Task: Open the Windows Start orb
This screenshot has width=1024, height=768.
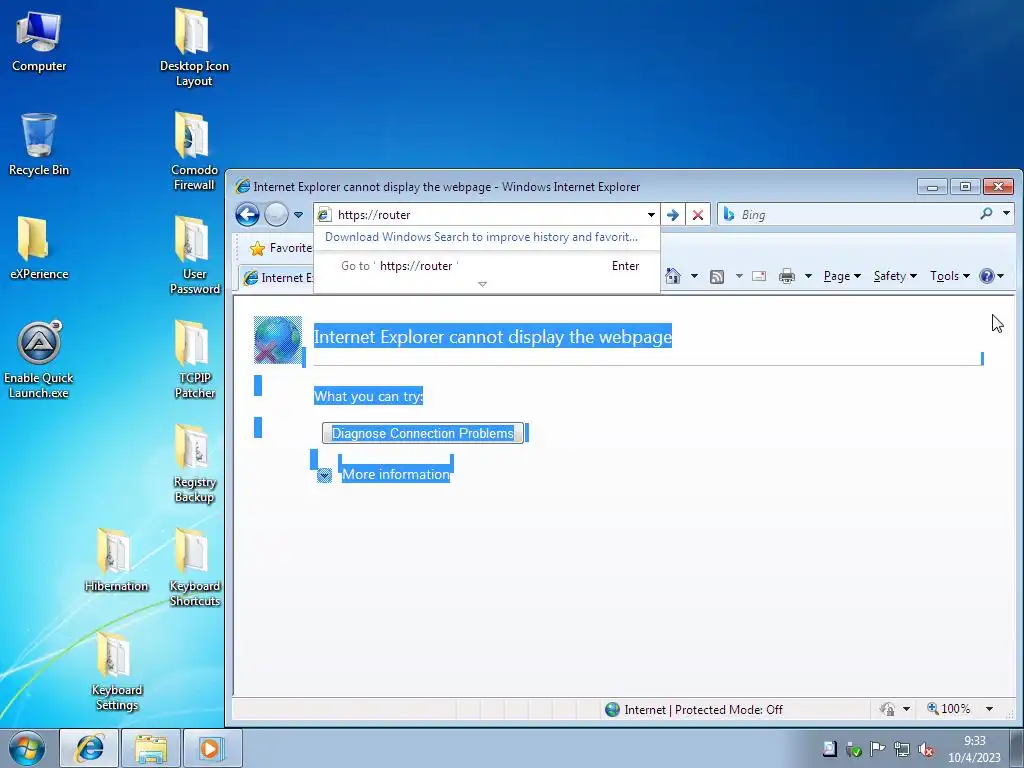Action: coord(27,748)
